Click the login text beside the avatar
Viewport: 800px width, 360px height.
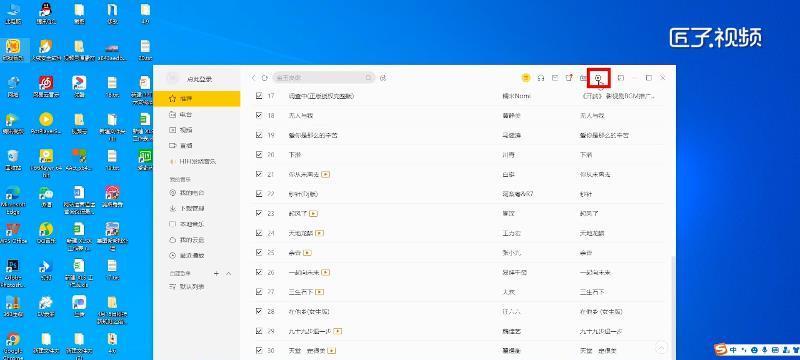click(x=199, y=79)
